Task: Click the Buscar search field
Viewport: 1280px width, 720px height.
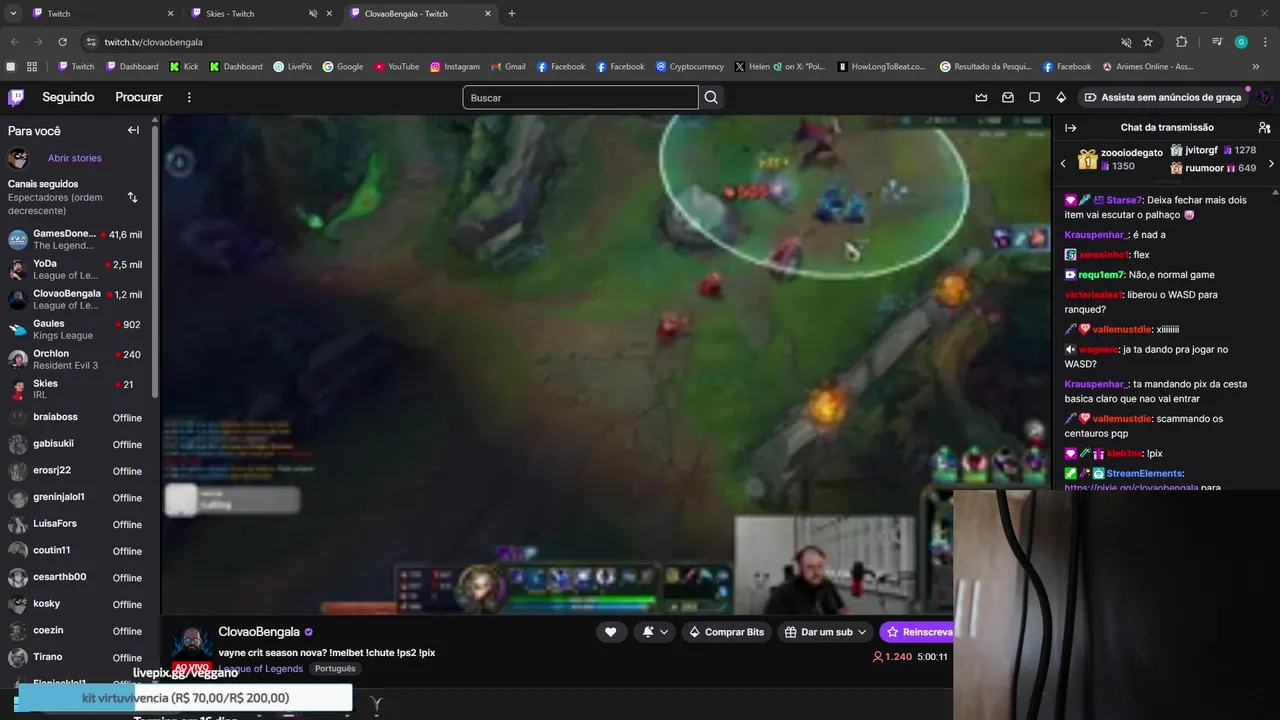Action: click(580, 97)
